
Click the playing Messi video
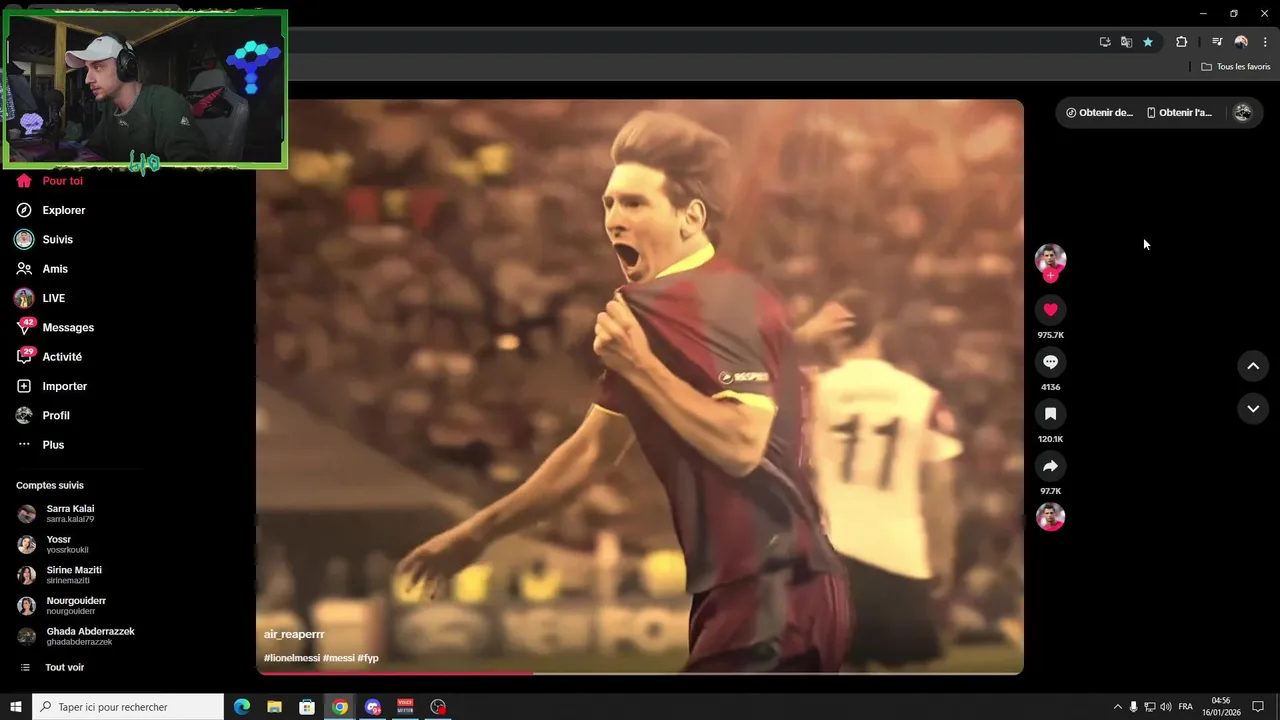(x=640, y=386)
